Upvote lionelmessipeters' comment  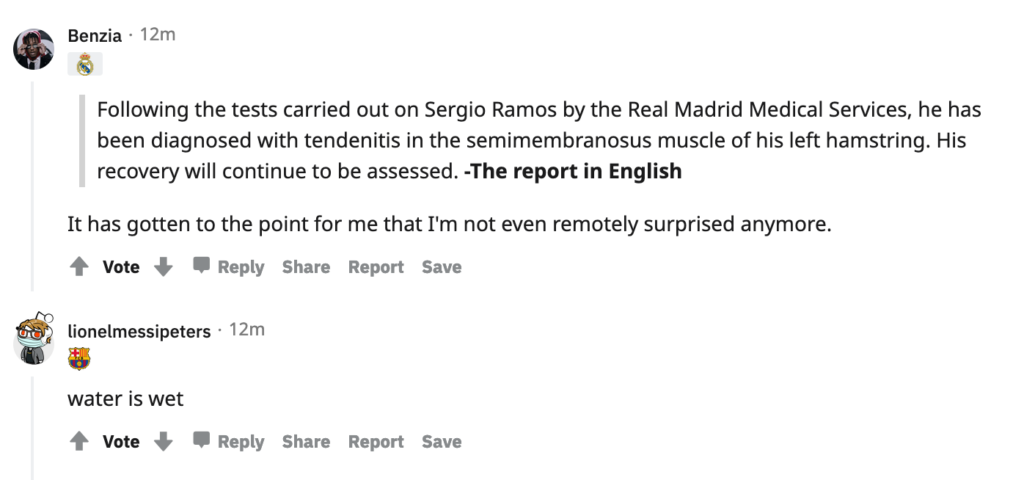[x=79, y=442]
